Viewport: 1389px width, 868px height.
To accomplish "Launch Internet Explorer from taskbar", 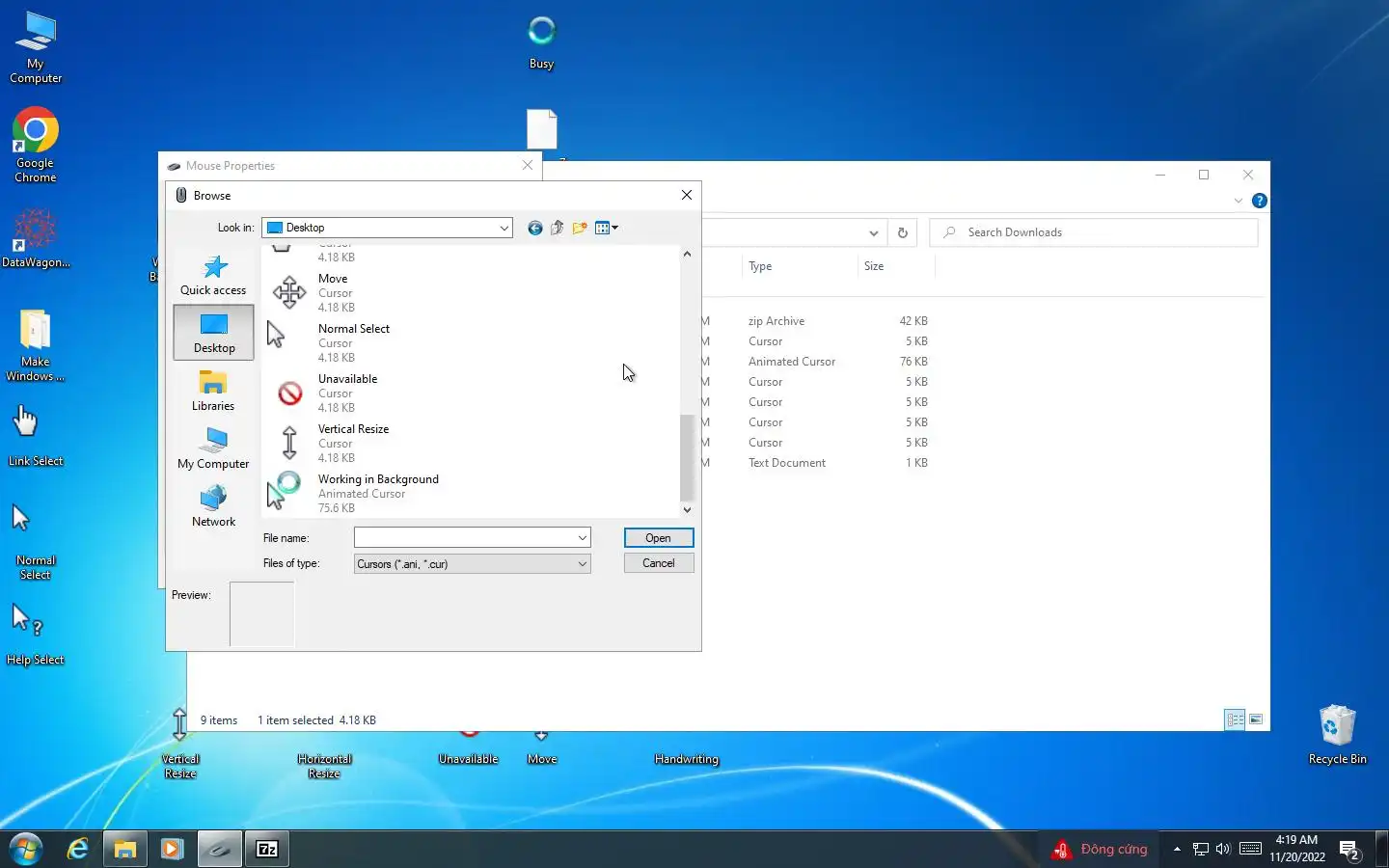I will click(x=77, y=849).
